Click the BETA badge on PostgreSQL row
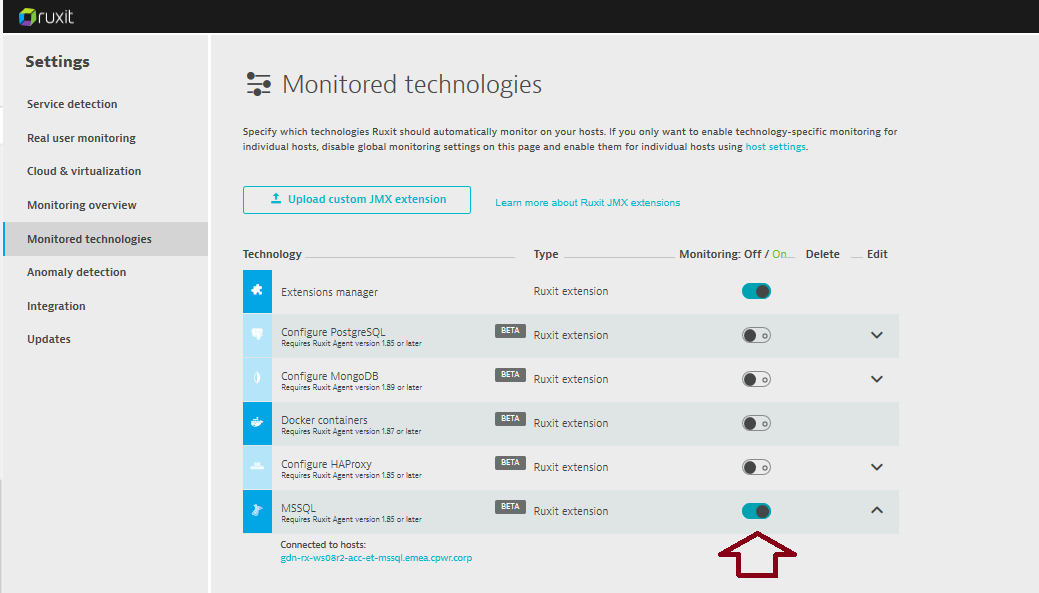 [x=510, y=331]
